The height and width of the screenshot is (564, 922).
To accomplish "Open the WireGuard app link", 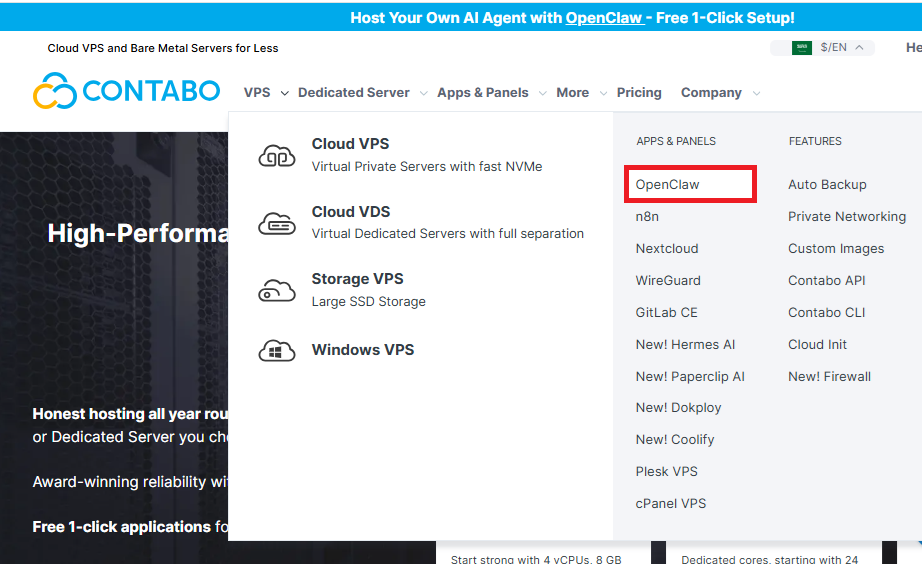I will (668, 281).
